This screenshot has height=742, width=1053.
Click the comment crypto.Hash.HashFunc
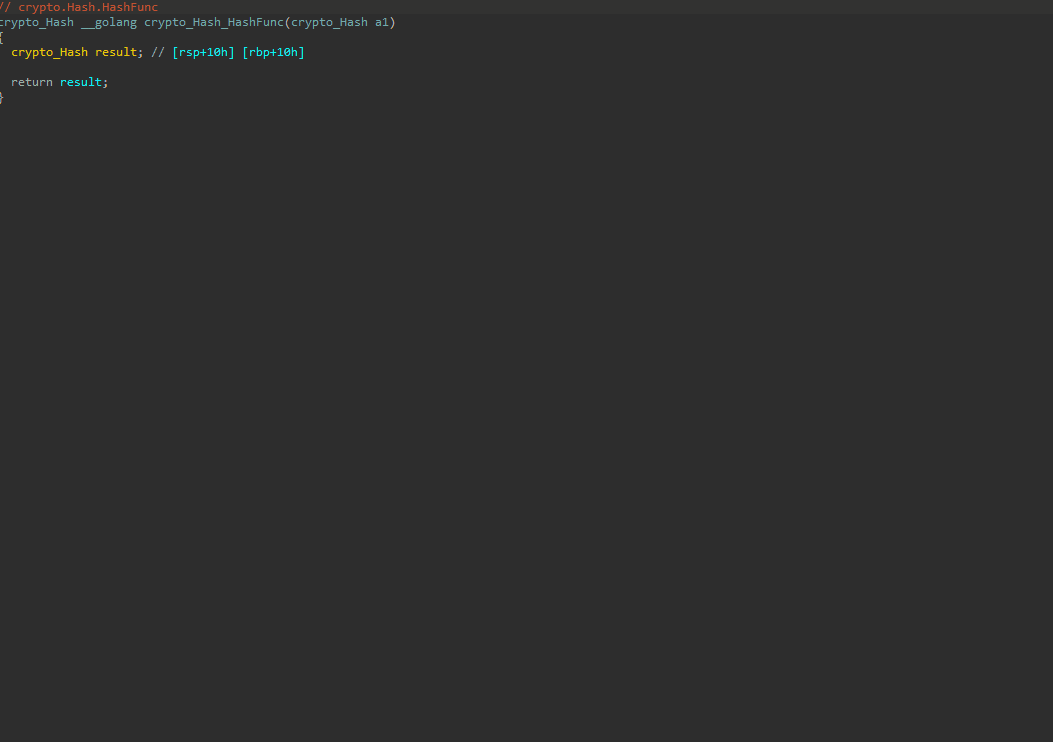[79, 7]
